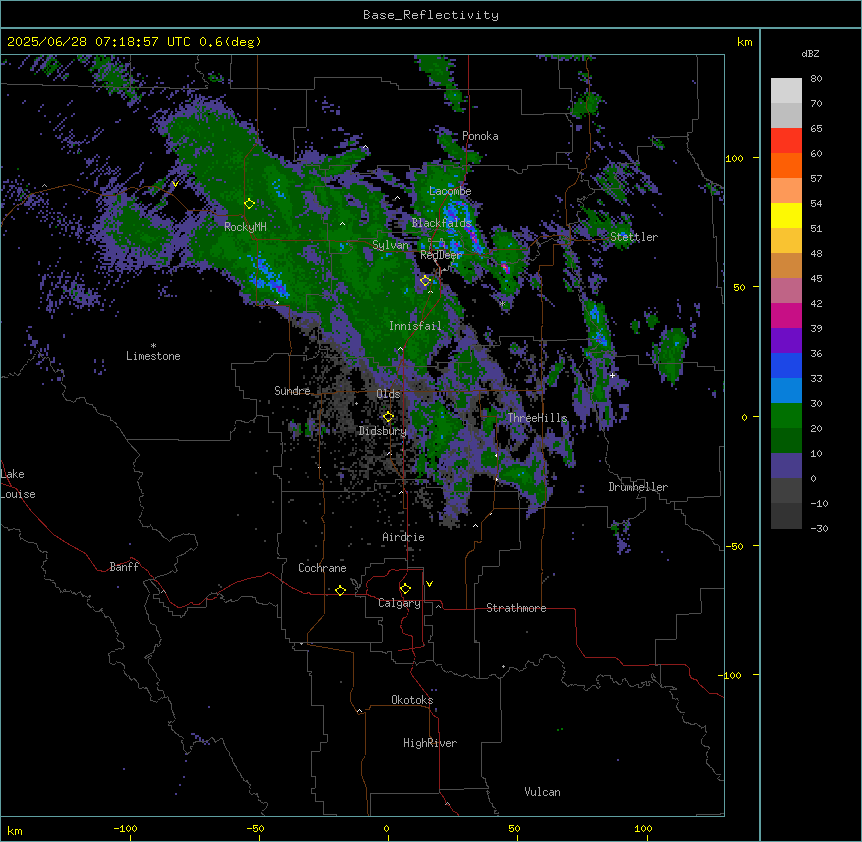Select the Cochrane label
The width and height of the screenshot is (862, 842).
(322, 568)
